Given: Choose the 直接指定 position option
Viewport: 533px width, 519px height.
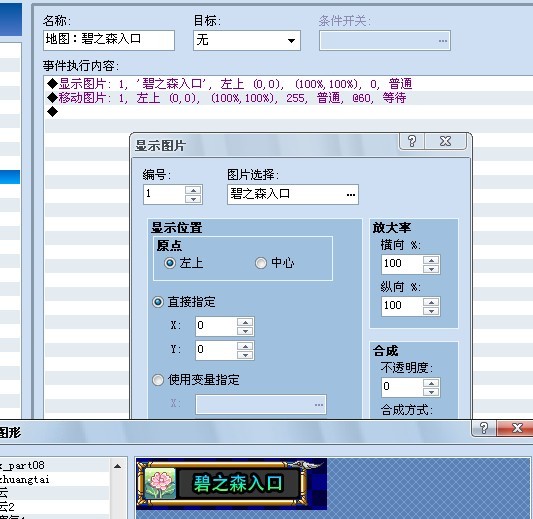Looking at the screenshot, I should coord(158,302).
